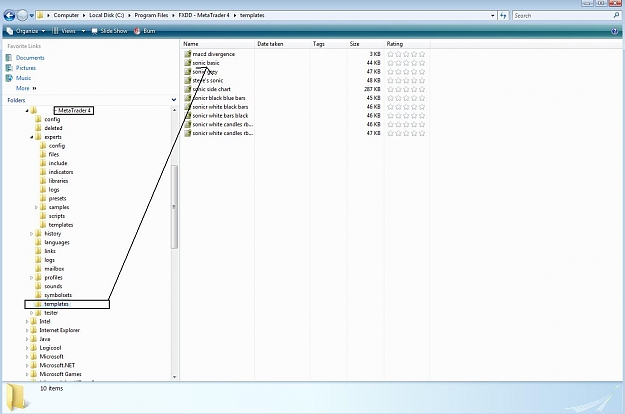Rate 'sonic basic' one star
The height and width of the screenshot is (414, 625).
pyautogui.click(x=391, y=63)
